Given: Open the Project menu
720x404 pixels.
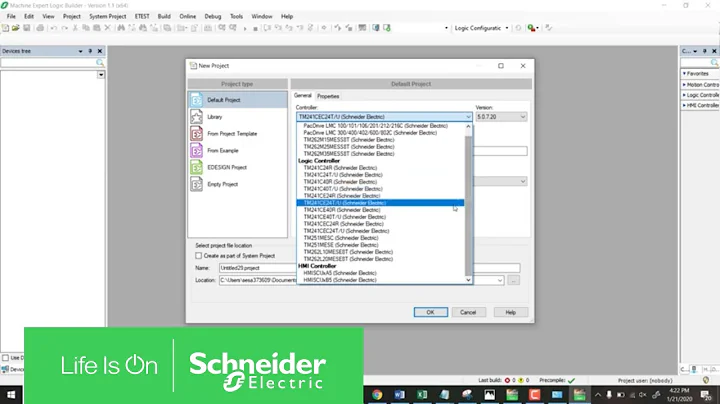Looking at the screenshot, I should coord(72,16).
